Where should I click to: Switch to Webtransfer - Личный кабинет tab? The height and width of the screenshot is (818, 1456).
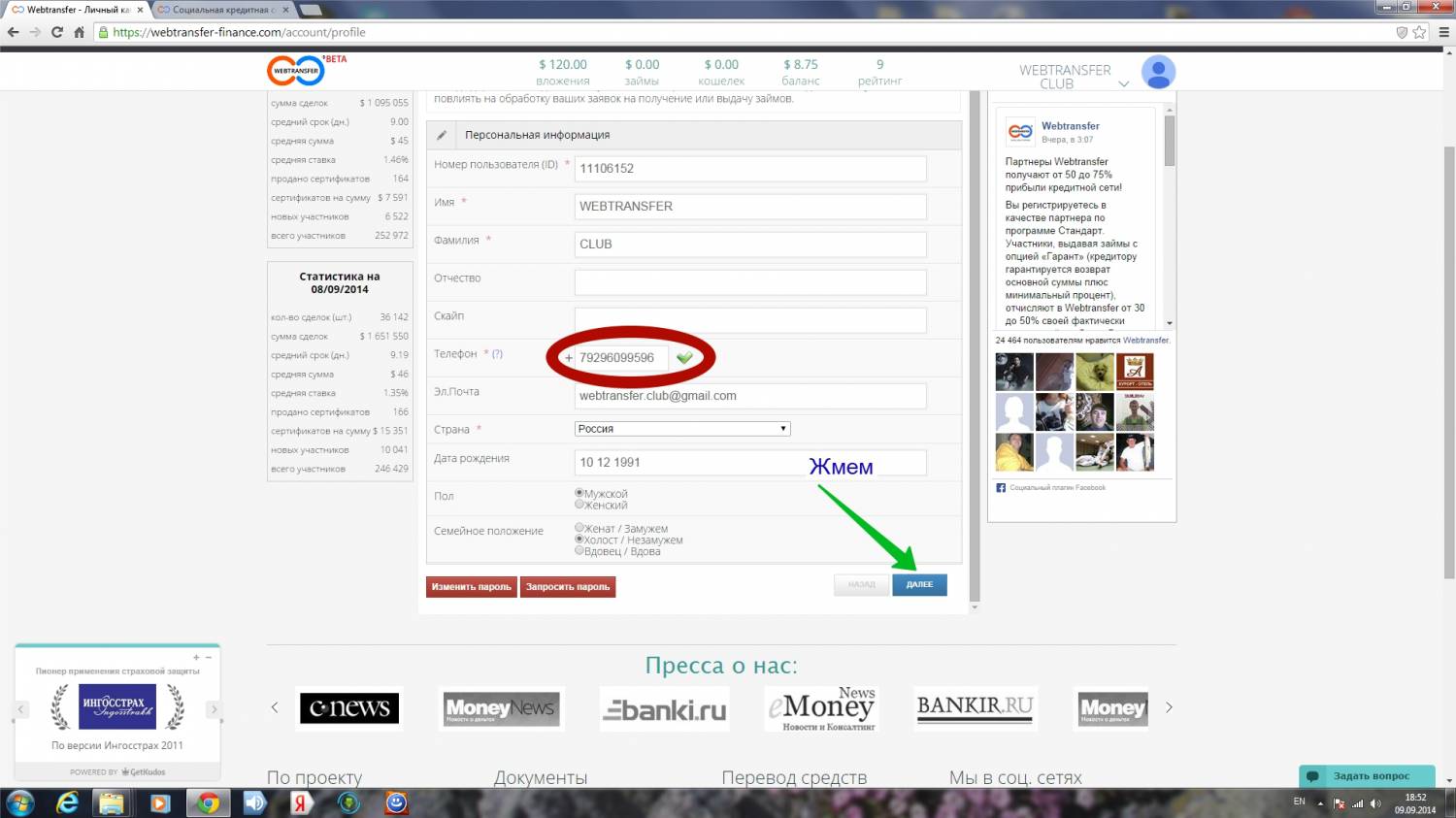coord(78,10)
